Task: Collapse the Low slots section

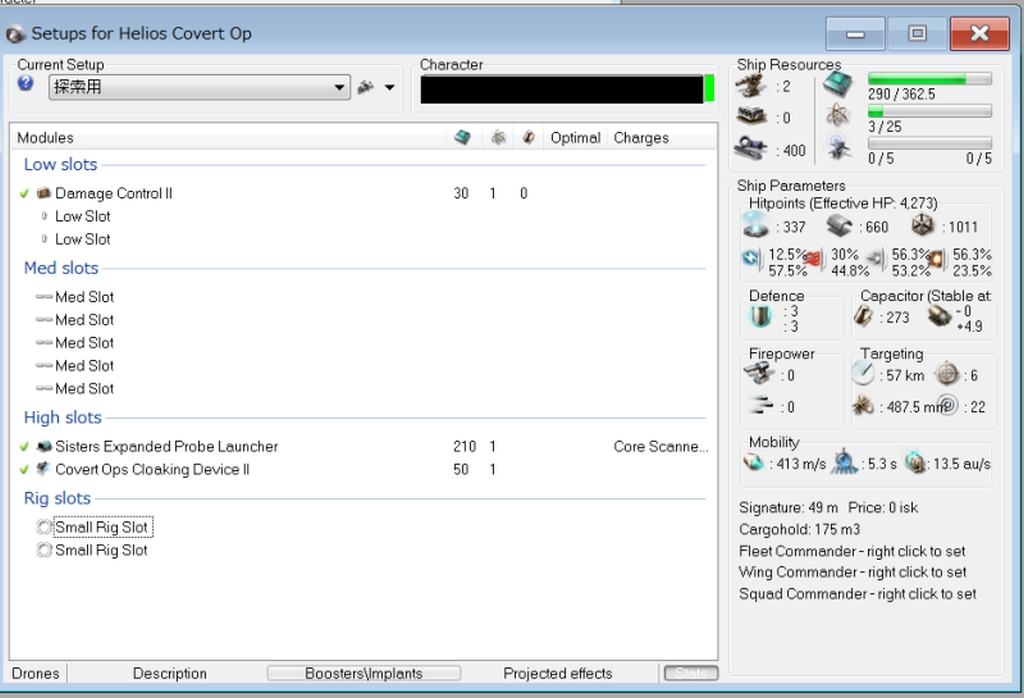Action: [x=61, y=165]
